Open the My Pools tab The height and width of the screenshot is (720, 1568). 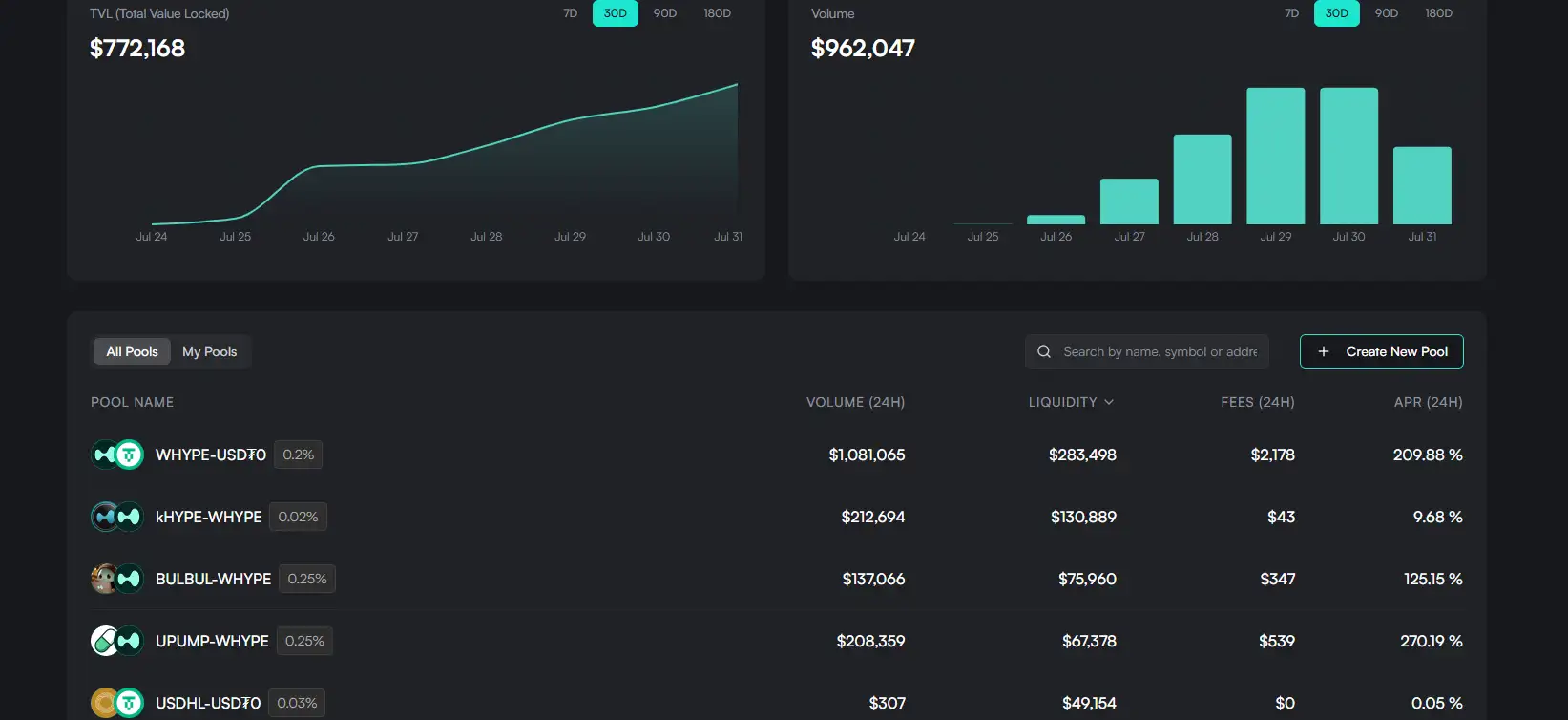click(210, 351)
